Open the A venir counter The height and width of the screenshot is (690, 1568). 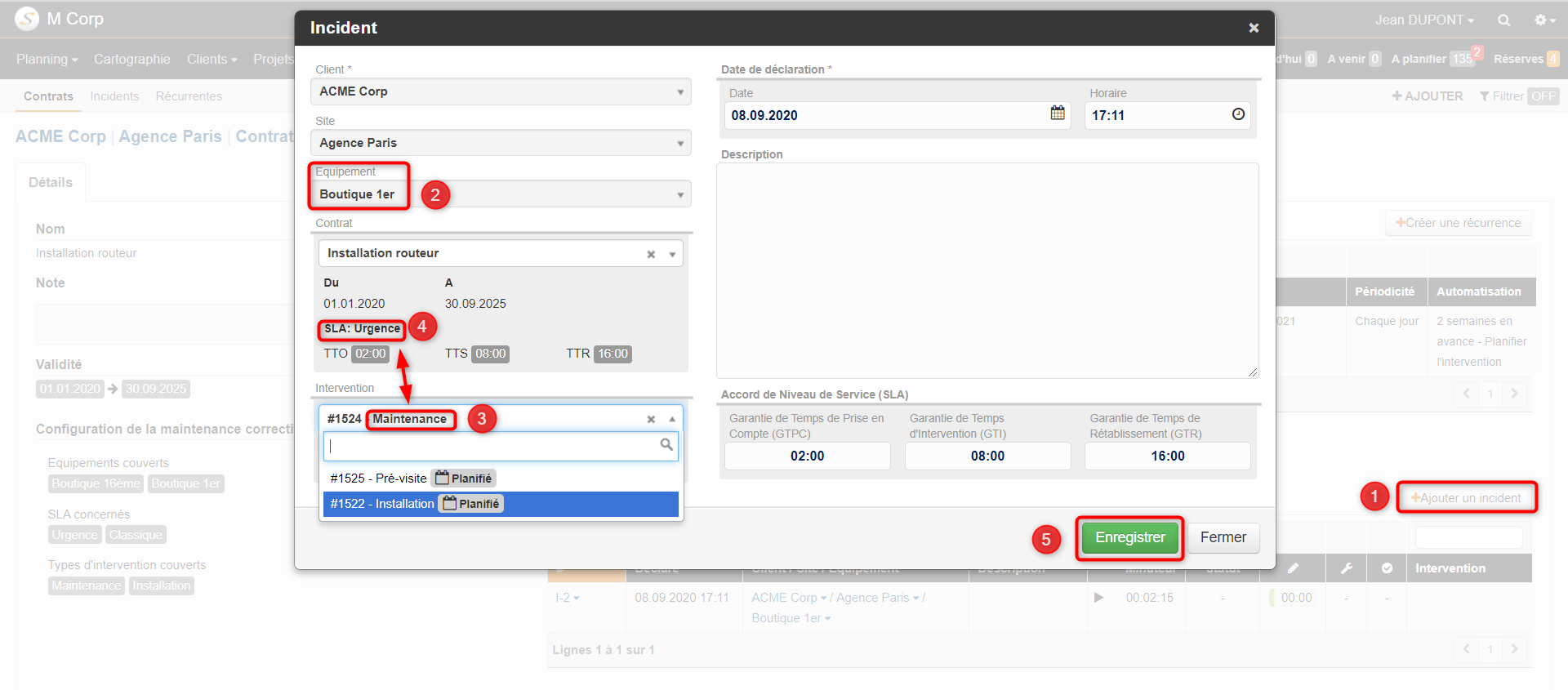click(1354, 59)
